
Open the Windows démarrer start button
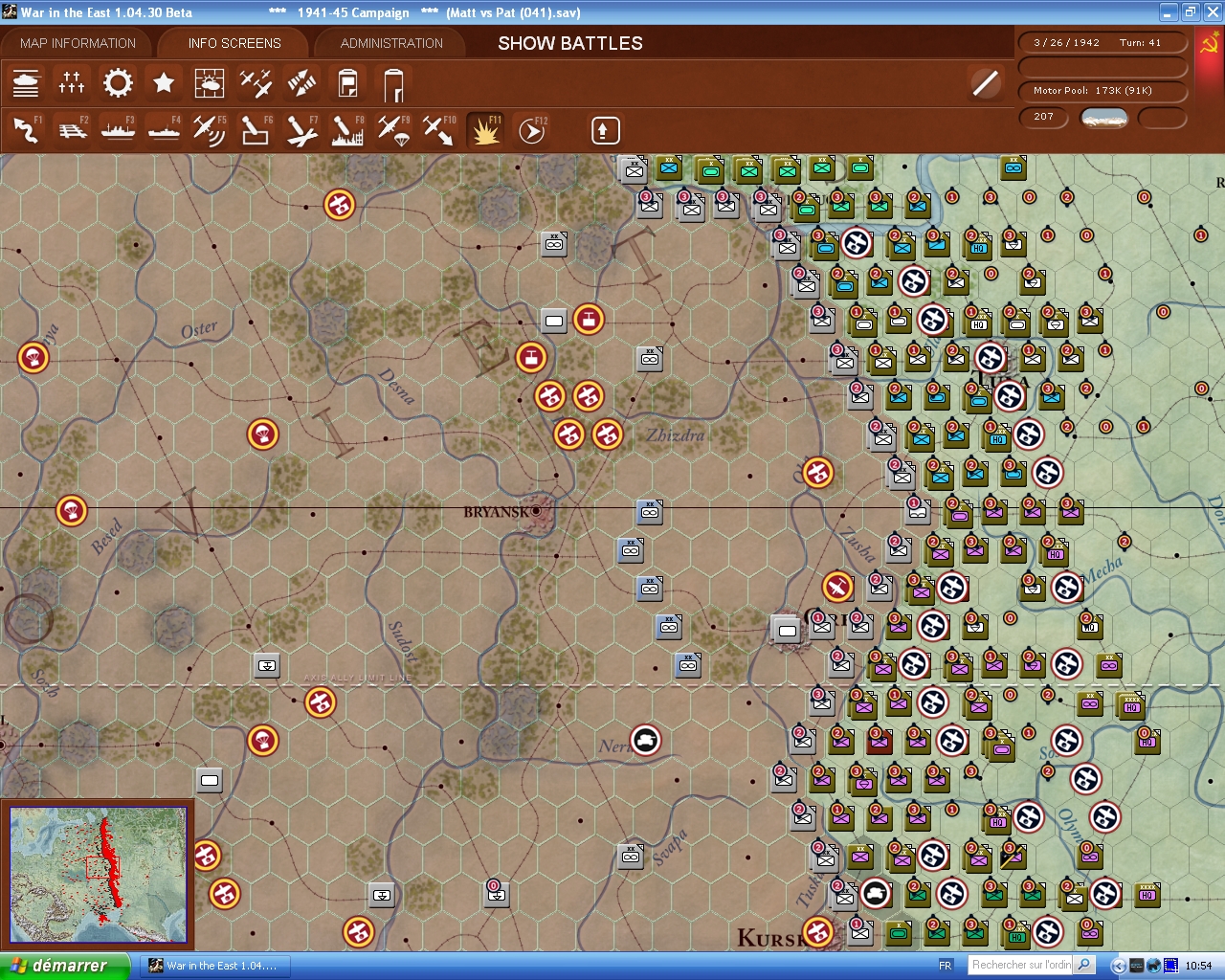tap(64, 966)
